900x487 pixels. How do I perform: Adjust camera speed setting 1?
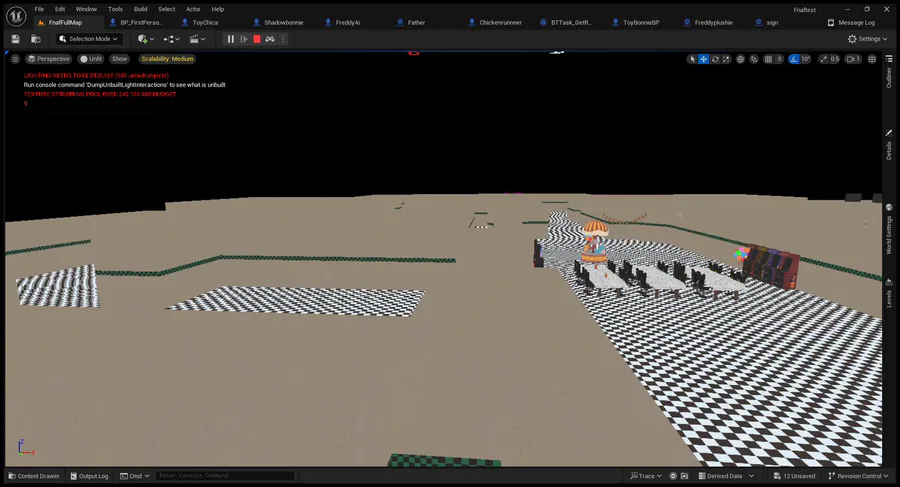point(854,59)
